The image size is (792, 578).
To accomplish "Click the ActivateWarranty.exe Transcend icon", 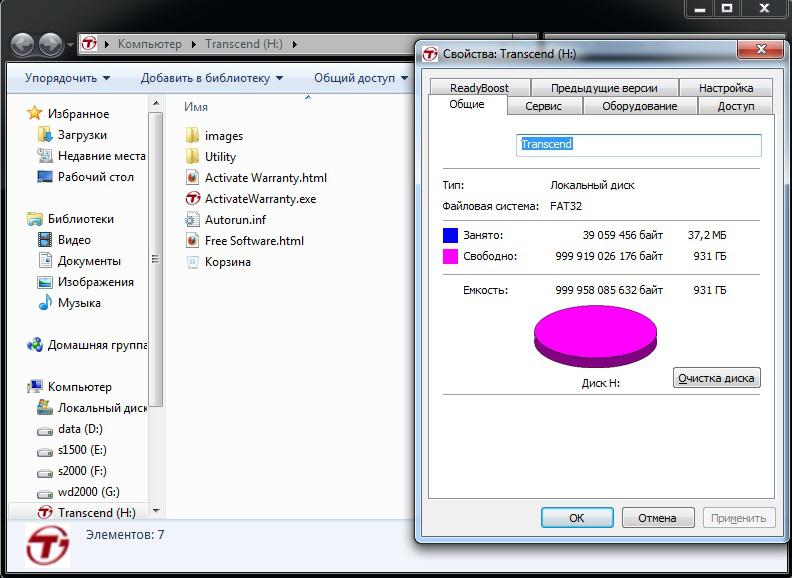I will point(192,199).
